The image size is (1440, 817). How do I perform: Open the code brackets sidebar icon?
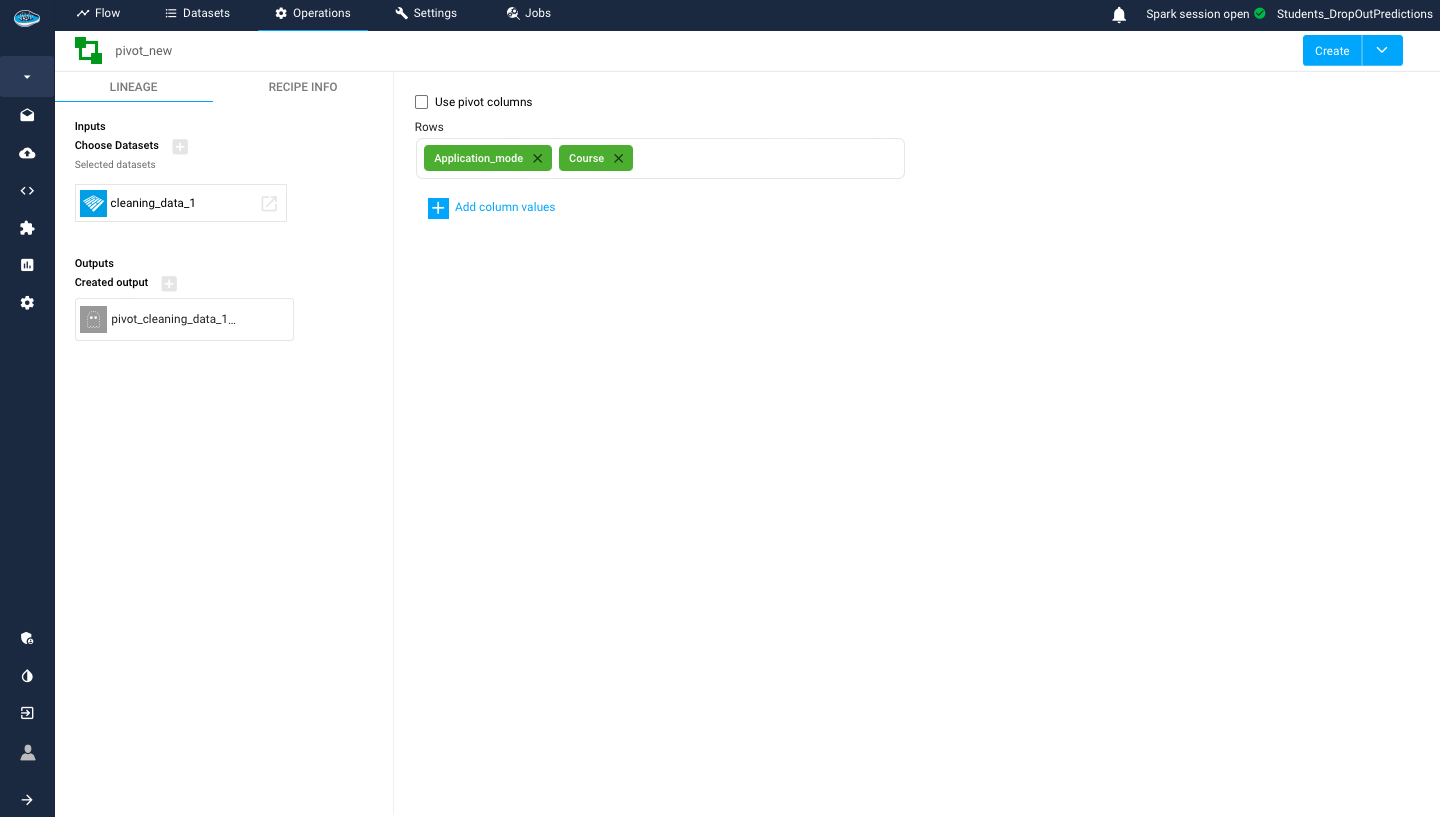(x=27, y=191)
